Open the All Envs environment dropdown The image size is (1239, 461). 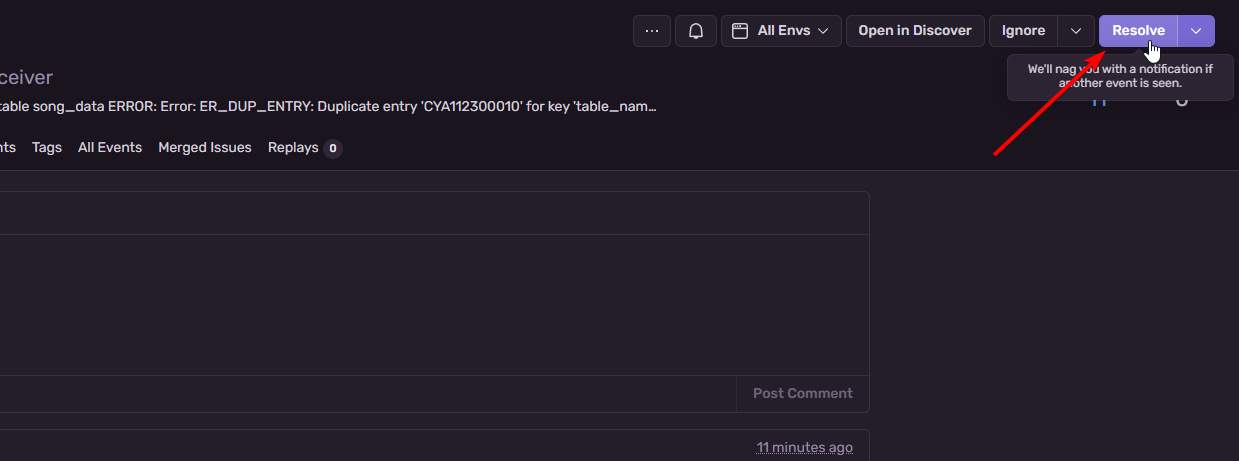click(782, 31)
